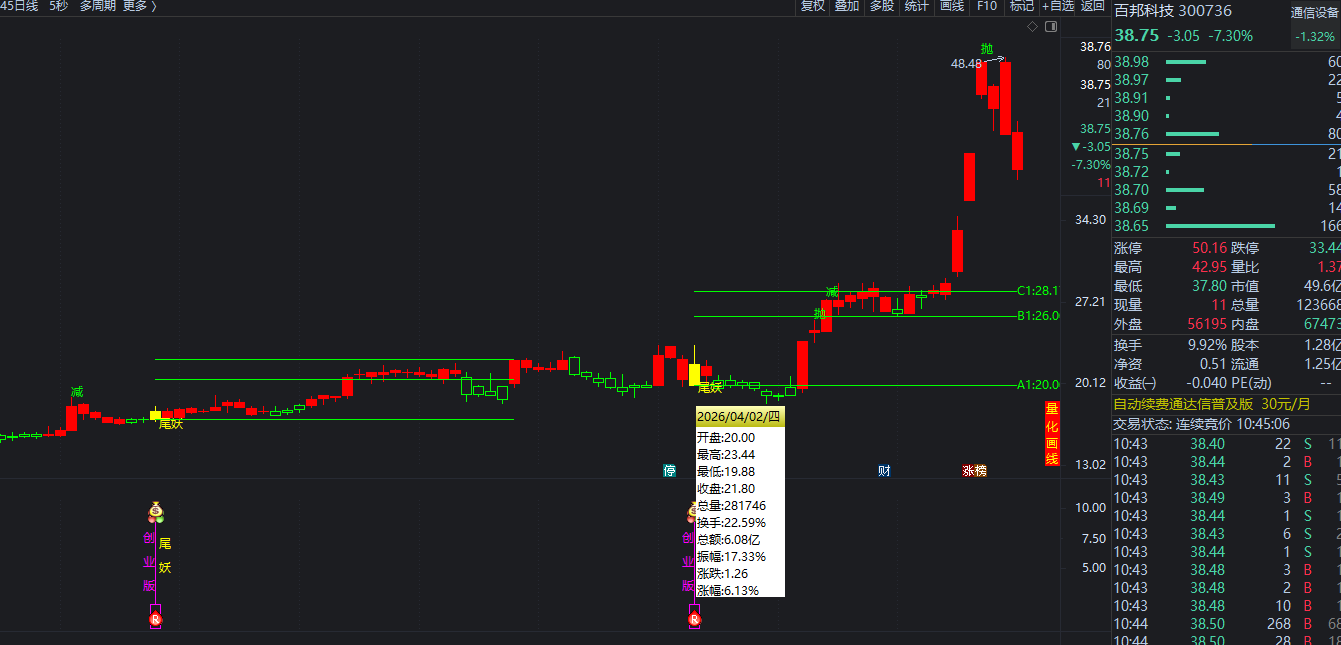
Task: Expand the 更多 periods menu
Action: (139, 6)
